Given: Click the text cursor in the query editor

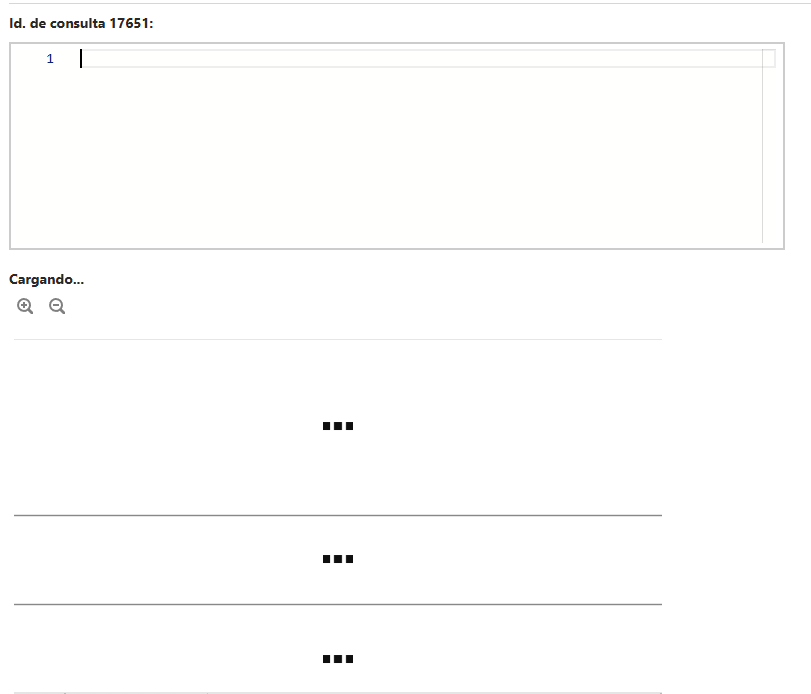Looking at the screenshot, I should [x=81, y=58].
